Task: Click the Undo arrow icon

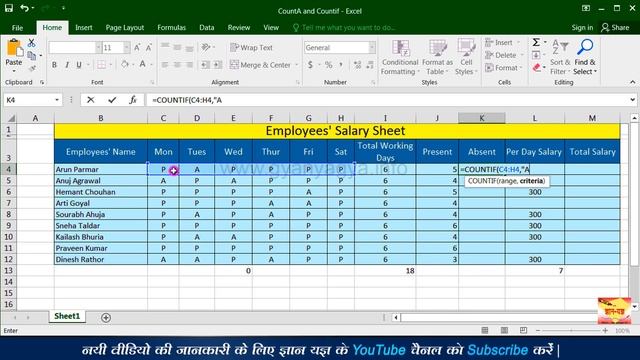Action: pos(24,8)
